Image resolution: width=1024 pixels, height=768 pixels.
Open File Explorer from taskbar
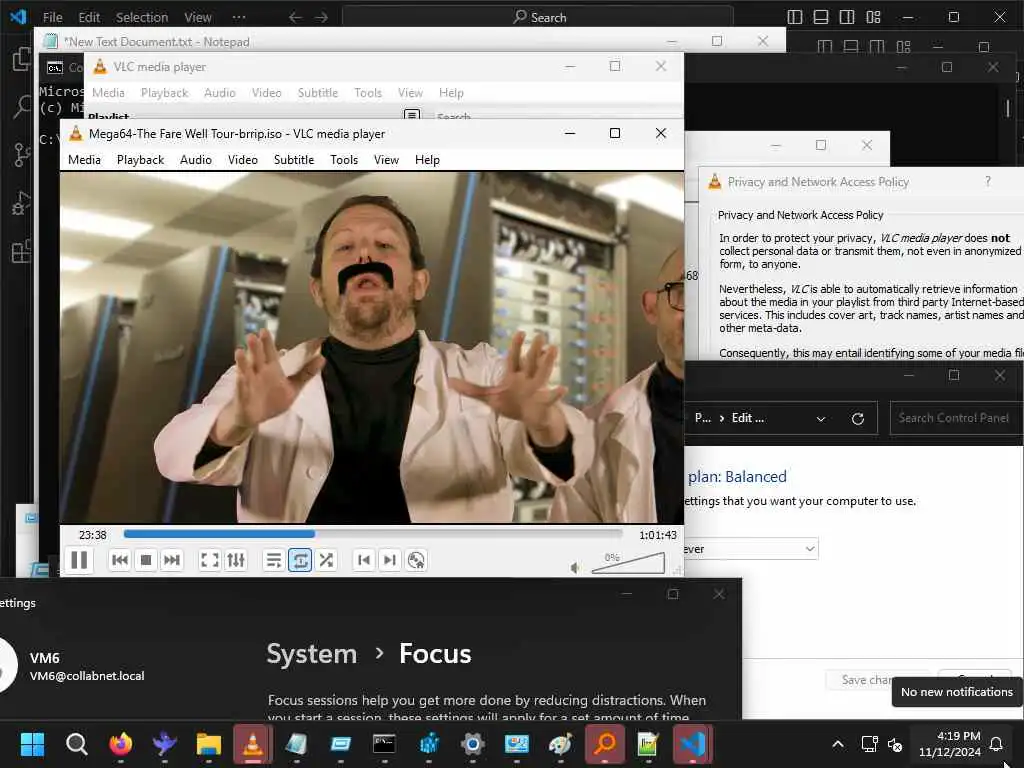[209, 744]
